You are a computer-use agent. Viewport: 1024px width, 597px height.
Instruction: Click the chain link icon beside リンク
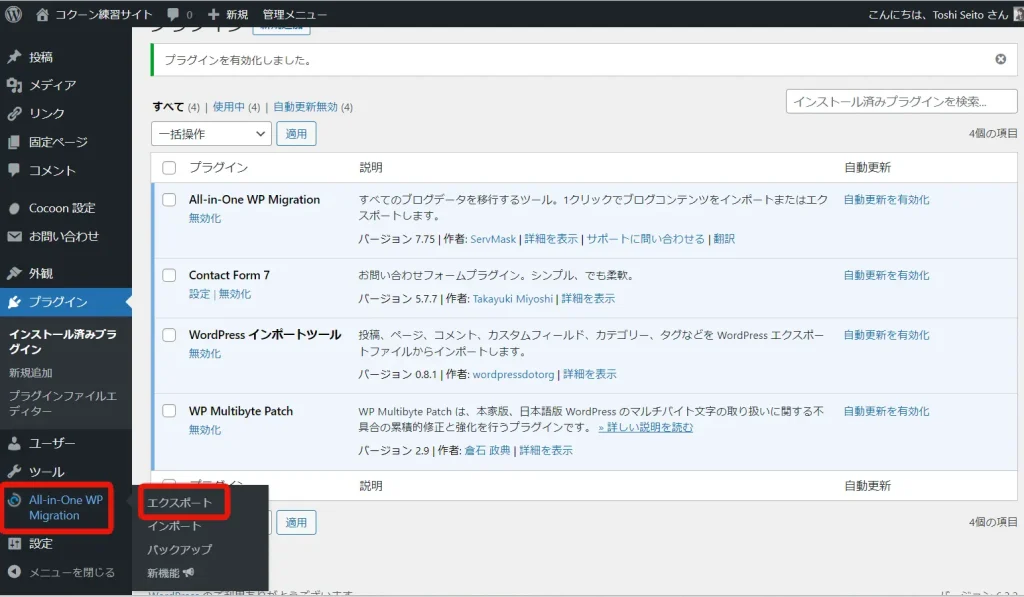coord(14,114)
